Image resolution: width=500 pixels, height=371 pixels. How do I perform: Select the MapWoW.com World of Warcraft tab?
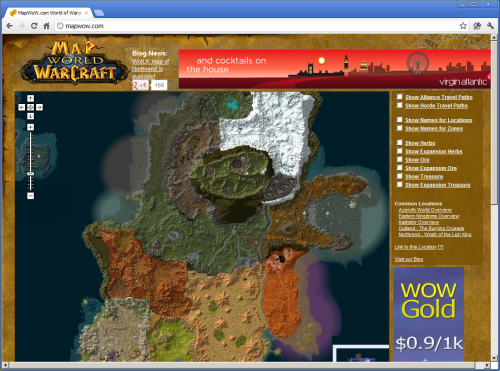tap(49, 13)
